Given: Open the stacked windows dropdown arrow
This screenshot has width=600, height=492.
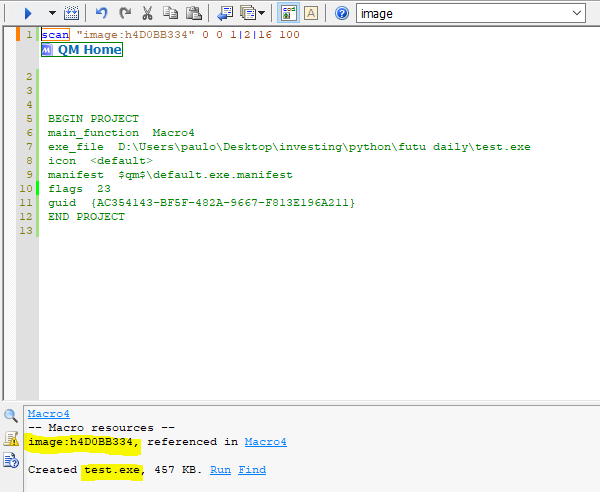Looking at the screenshot, I should [x=261, y=13].
